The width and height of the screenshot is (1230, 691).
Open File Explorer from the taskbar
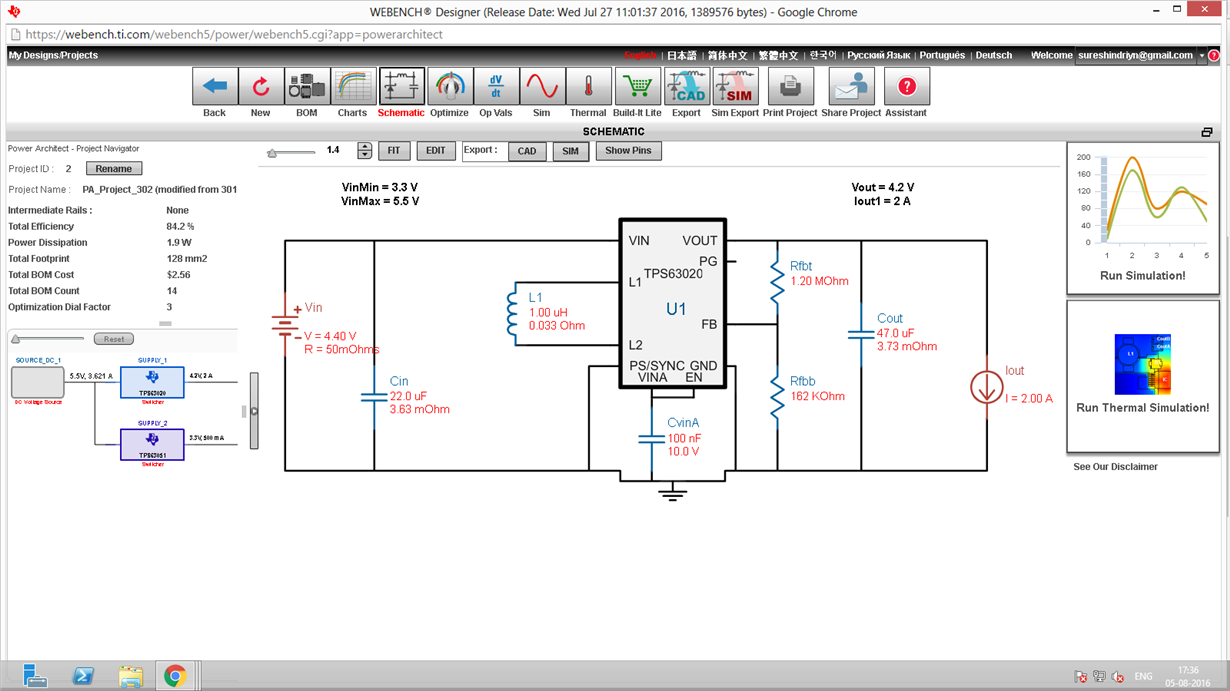tap(131, 676)
